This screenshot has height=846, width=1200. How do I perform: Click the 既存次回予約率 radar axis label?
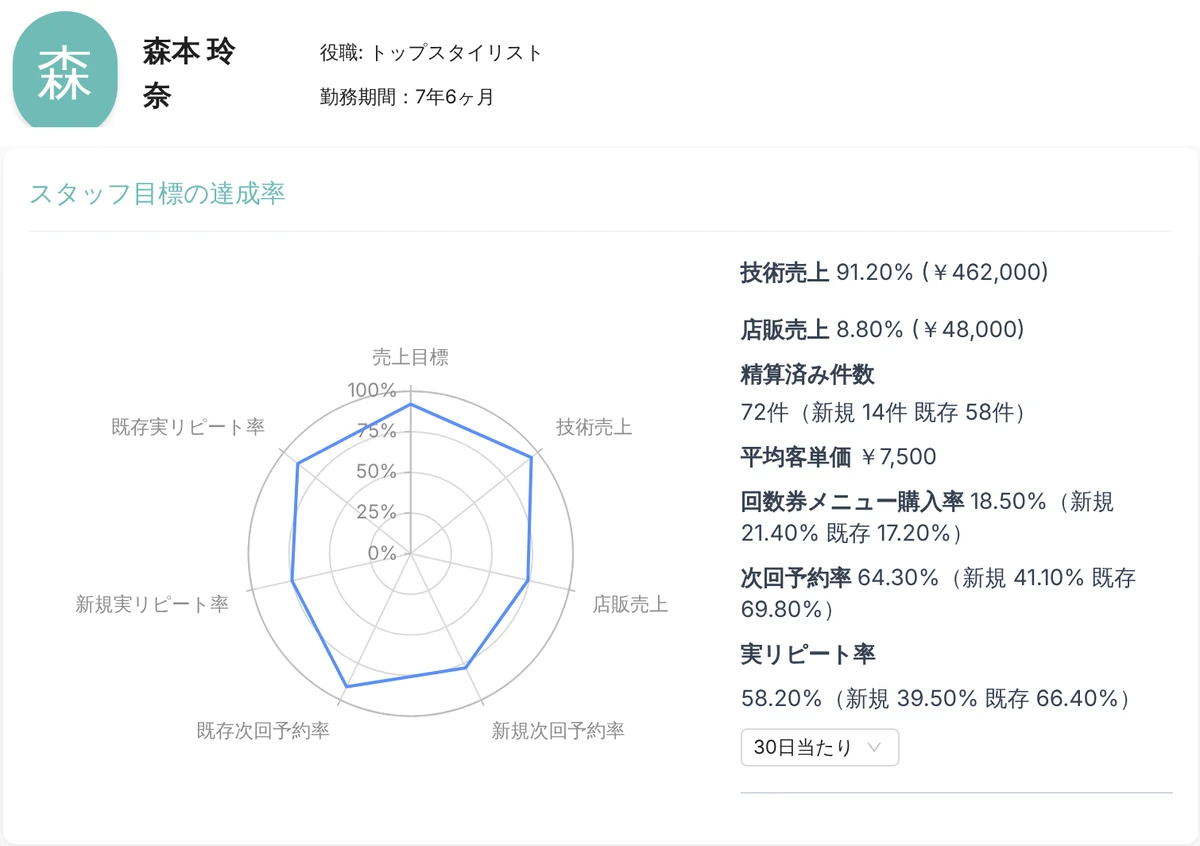coord(263,730)
